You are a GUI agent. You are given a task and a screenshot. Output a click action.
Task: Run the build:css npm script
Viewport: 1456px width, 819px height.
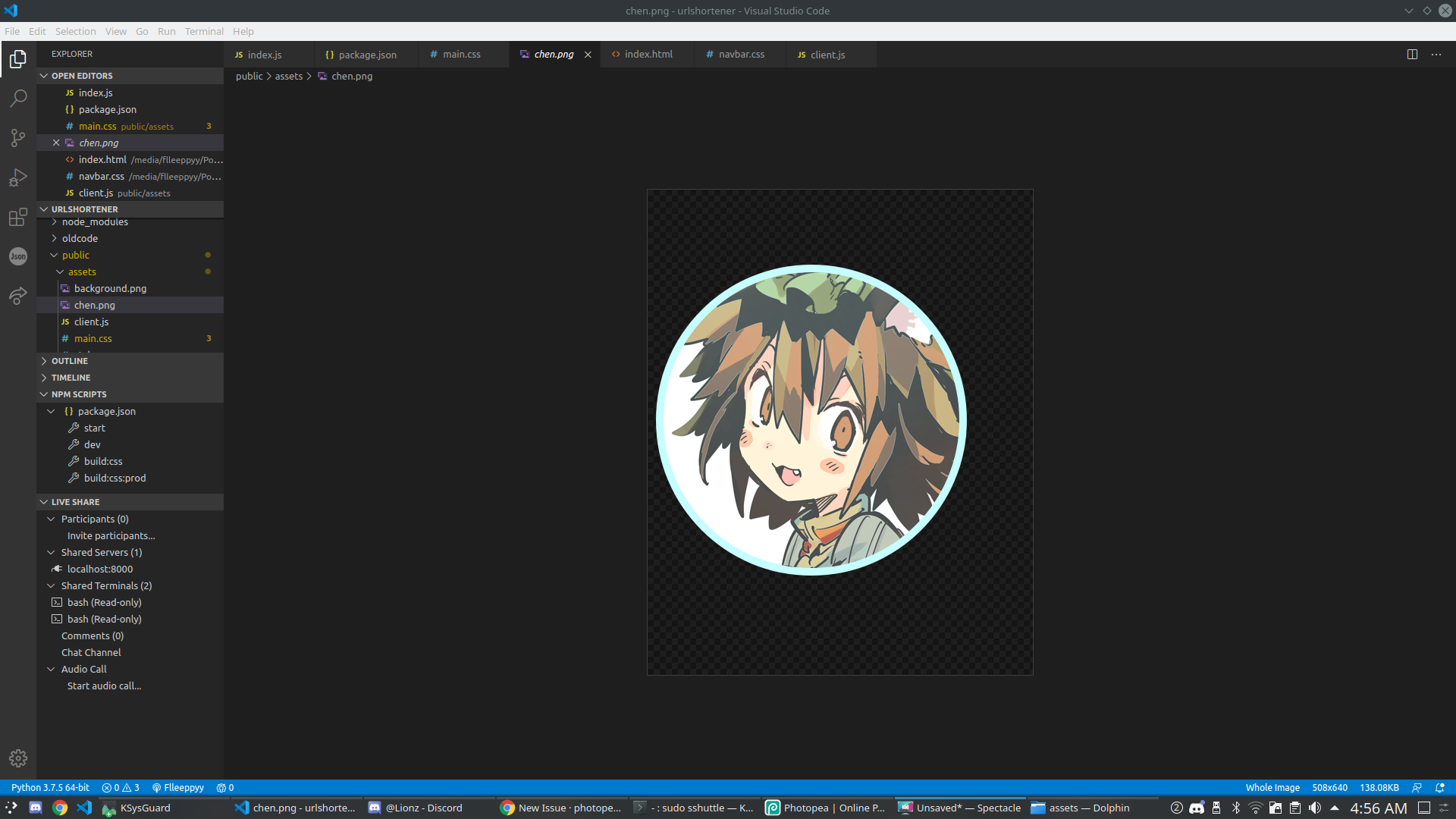point(130,462)
